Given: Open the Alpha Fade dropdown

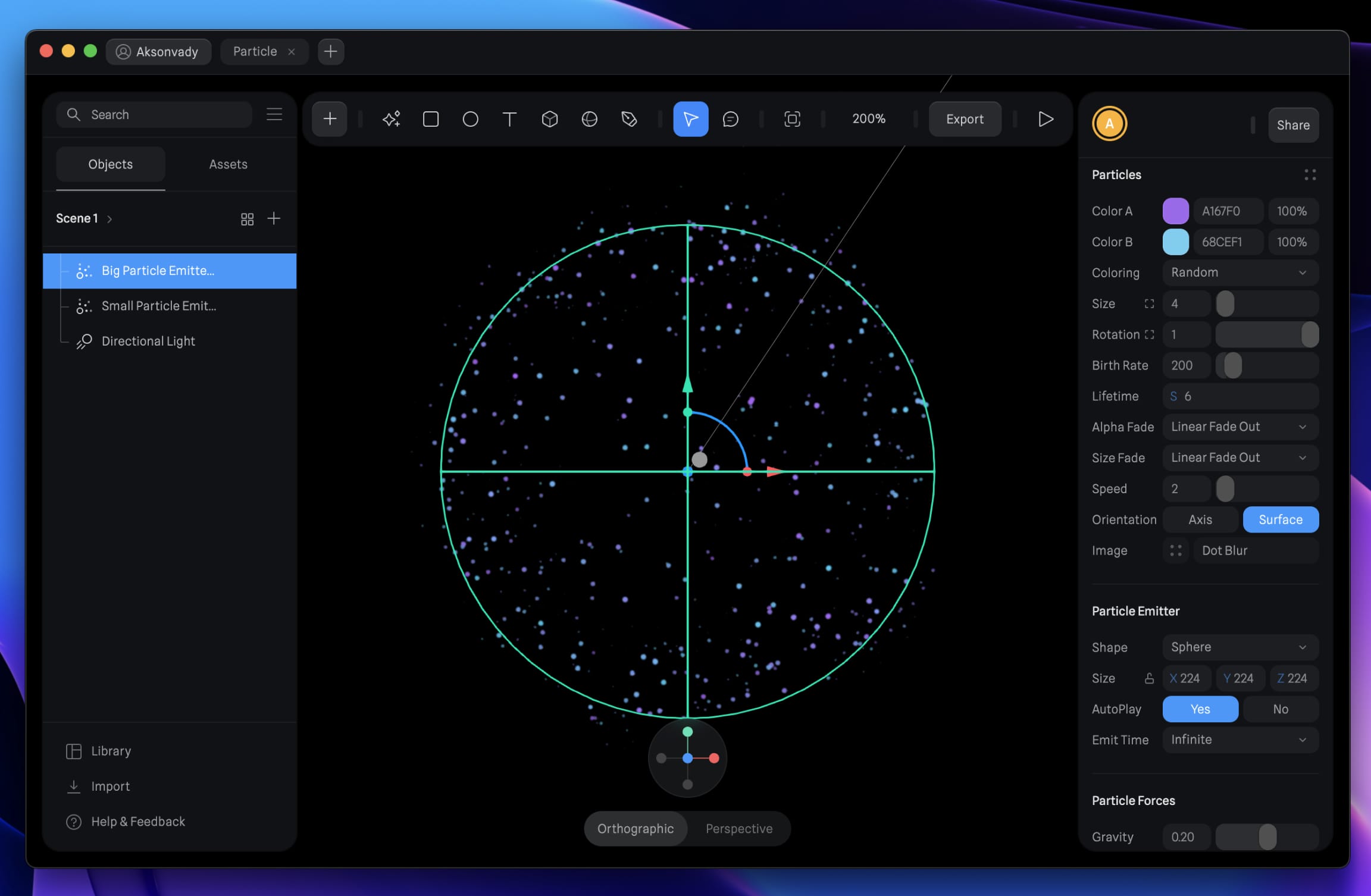Looking at the screenshot, I should click(1239, 427).
